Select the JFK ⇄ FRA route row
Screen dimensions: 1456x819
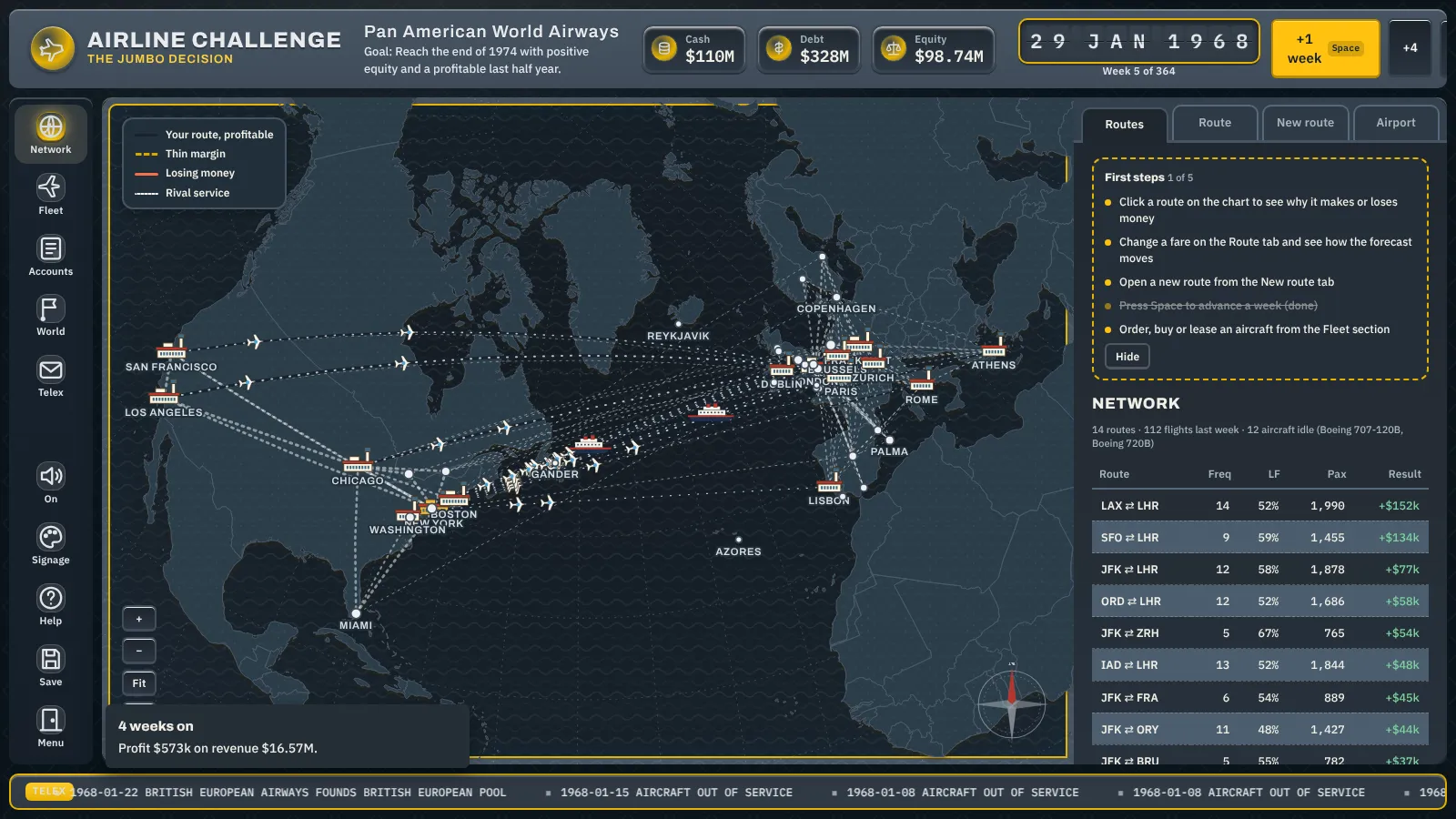[1260, 698]
